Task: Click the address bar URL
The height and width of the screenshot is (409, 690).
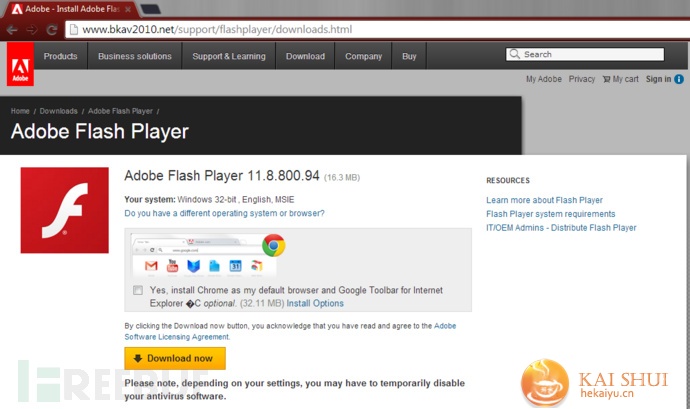Action: coord(217,29)
